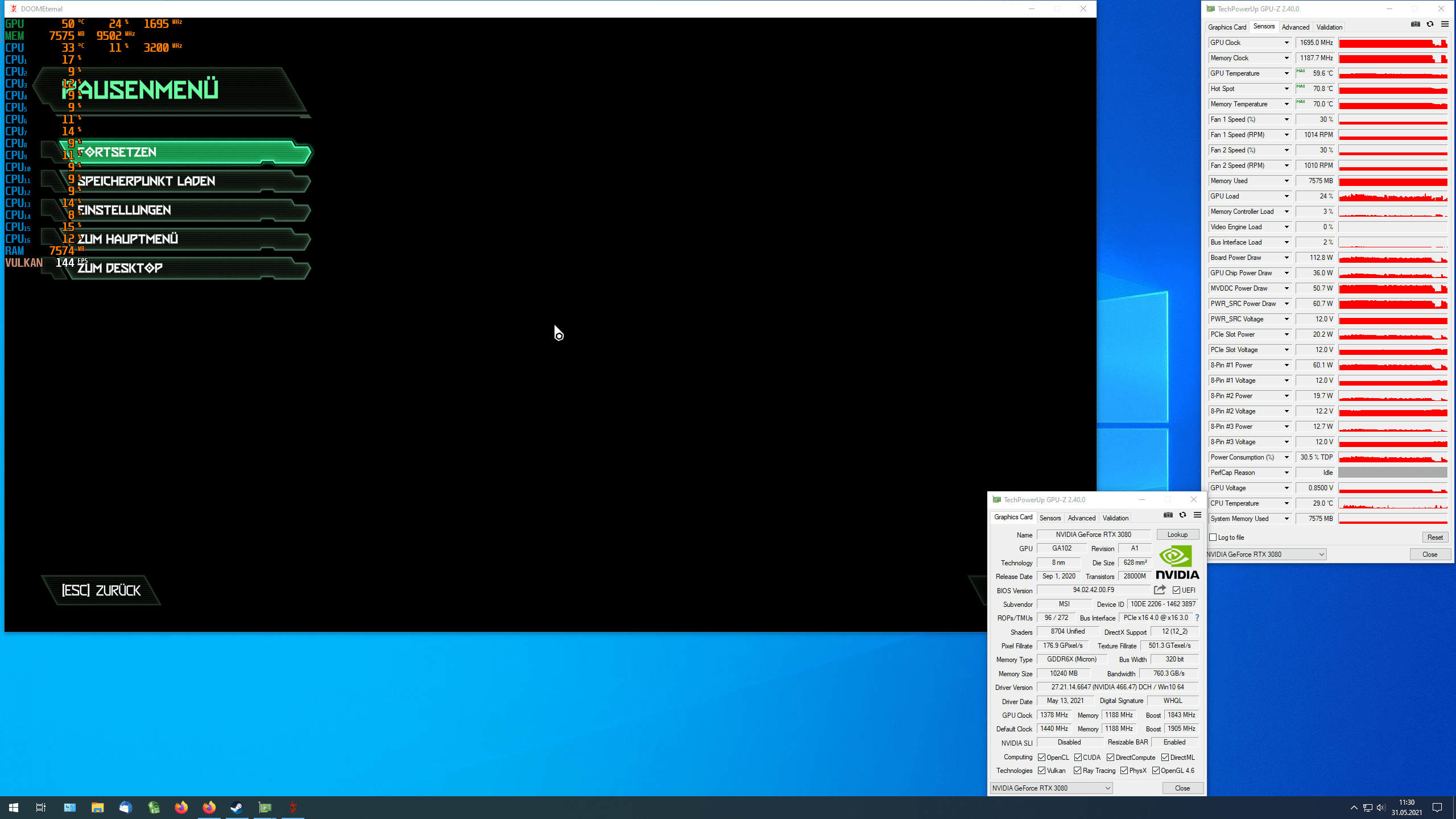1456x819 pixels.
Task: Toggle the Vulkan checkbox
Action: point(1042,771)
